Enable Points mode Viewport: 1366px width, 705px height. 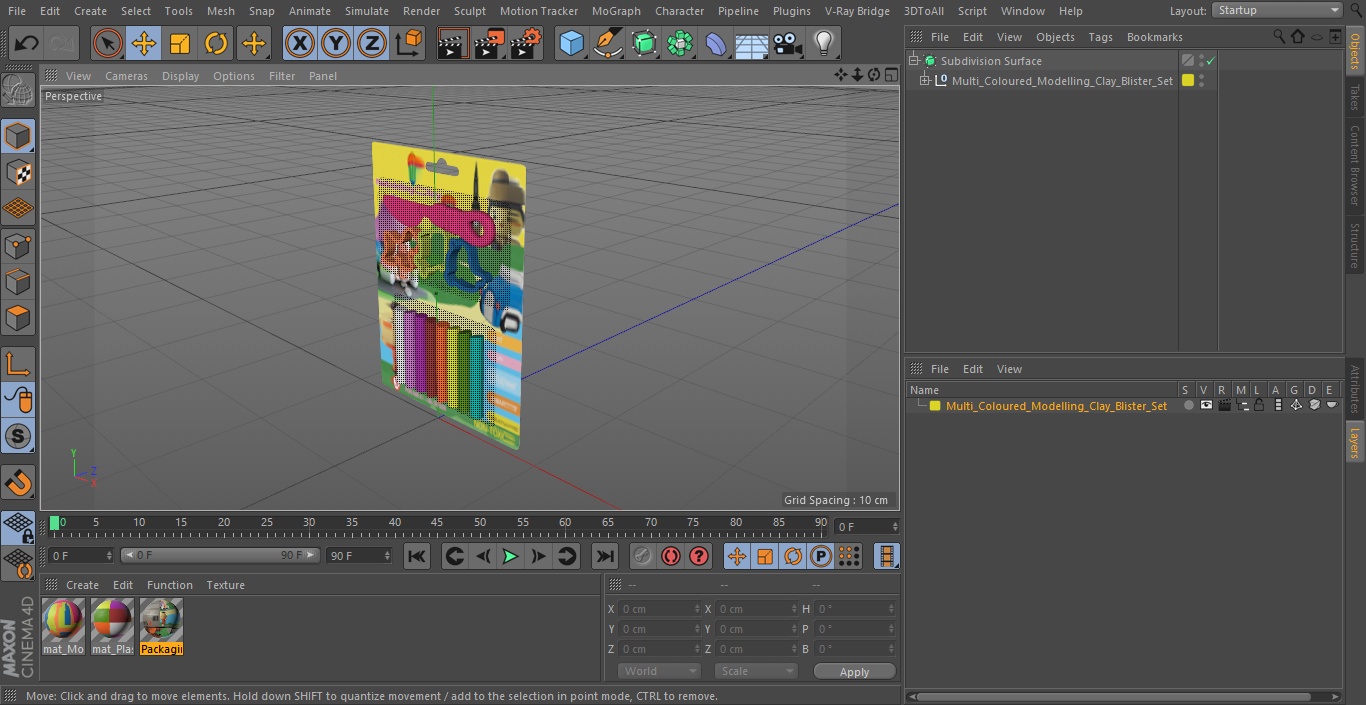[x=18, y=245]
